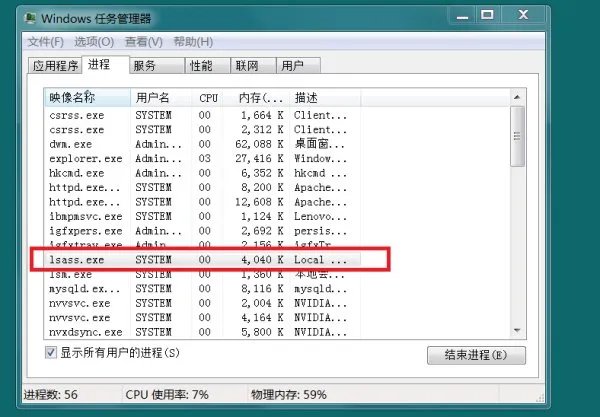The width and height of the screenshot is (600, 417).
Task: Sort by the 内存 column header
Action: (x=258, y=98)
